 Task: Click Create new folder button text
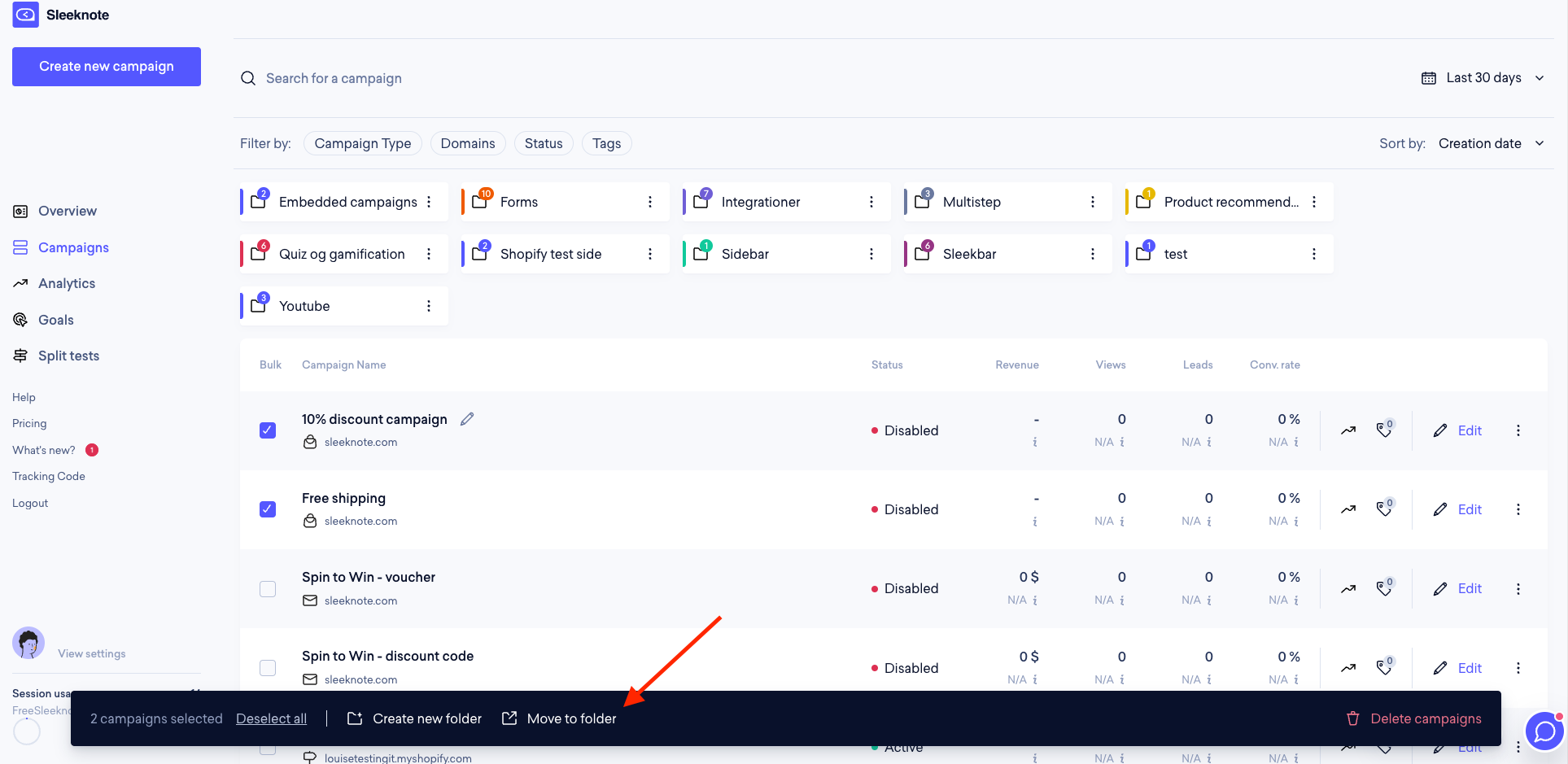pos(427,718)
